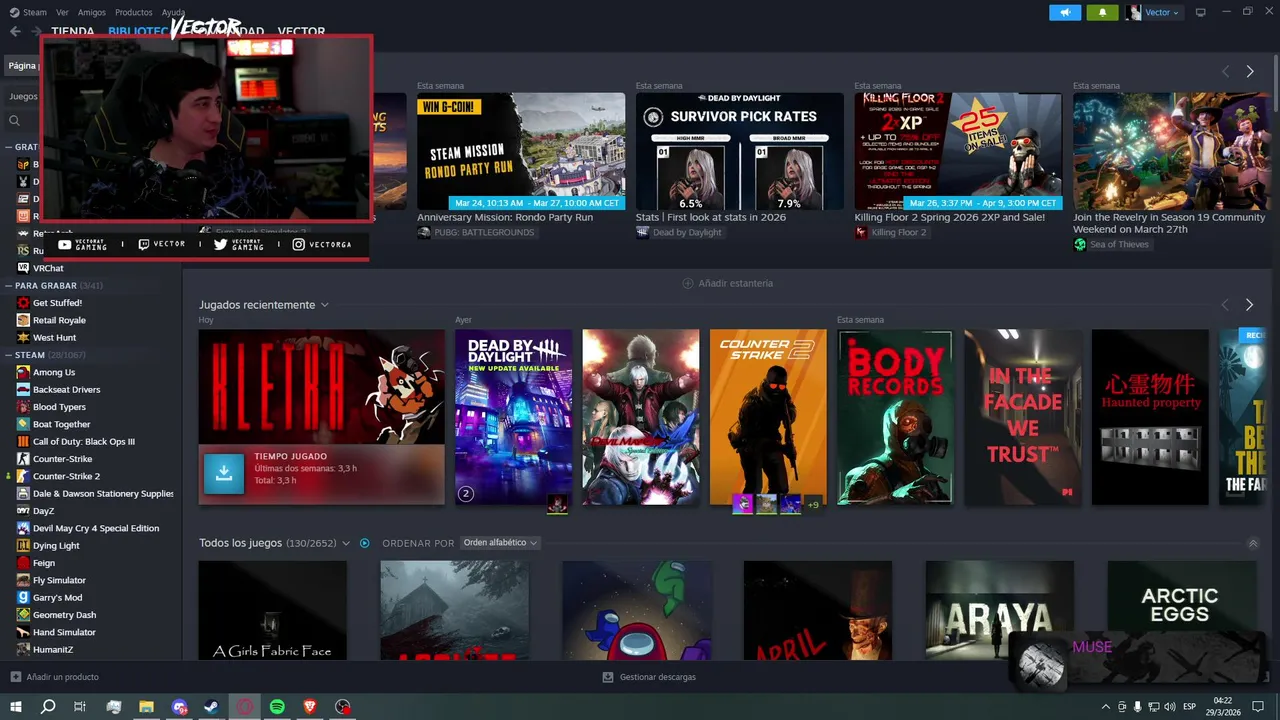Collapse the Todos los juegos shelf
Screen dimensions: 1280x720
tap(1253, 543)
